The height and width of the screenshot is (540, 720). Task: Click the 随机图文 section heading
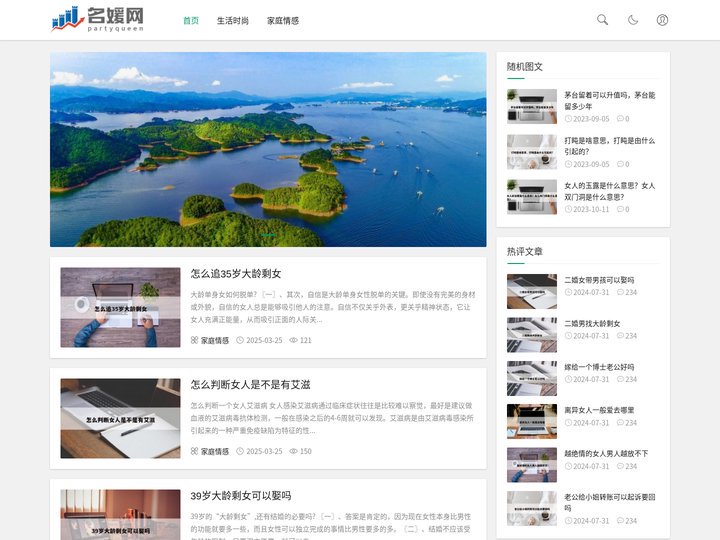(x=525, y=67)
